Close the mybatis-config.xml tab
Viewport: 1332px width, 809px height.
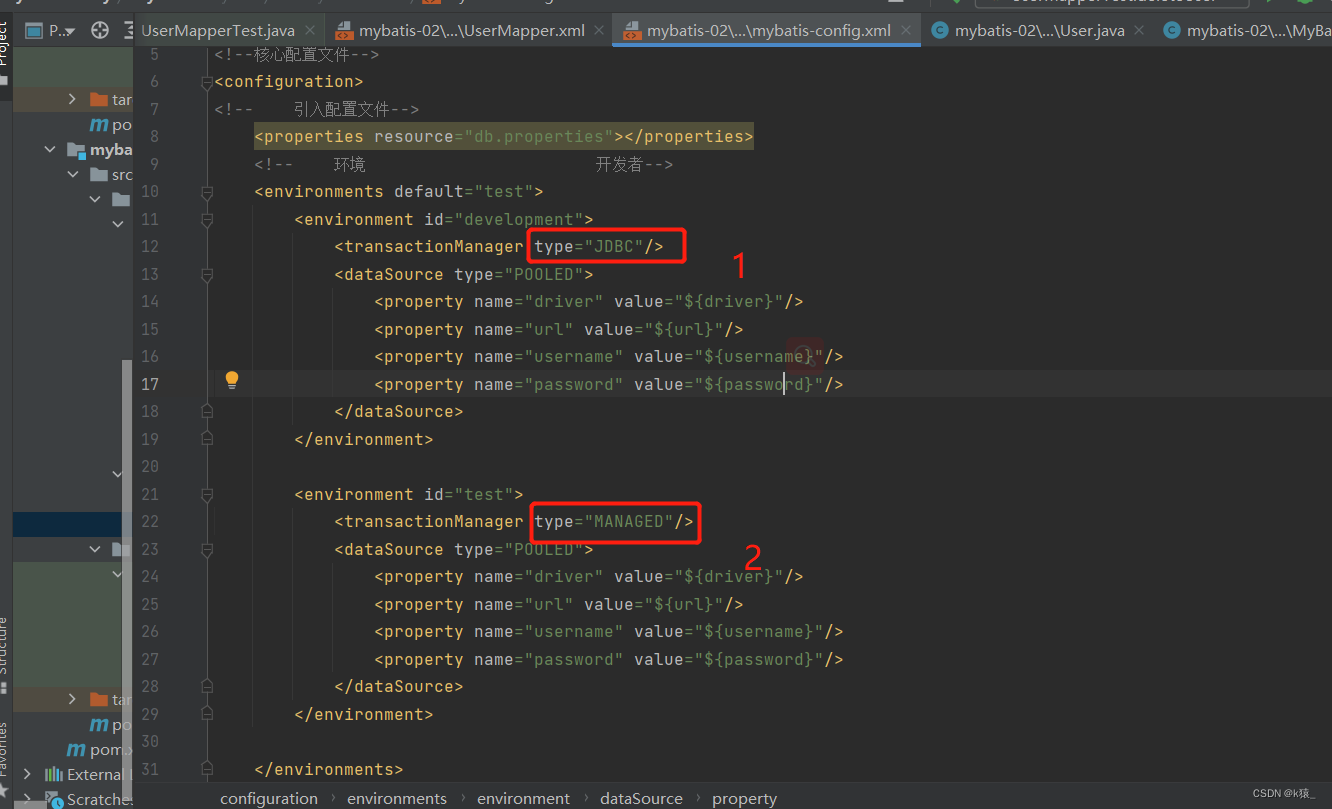point(906,31)
